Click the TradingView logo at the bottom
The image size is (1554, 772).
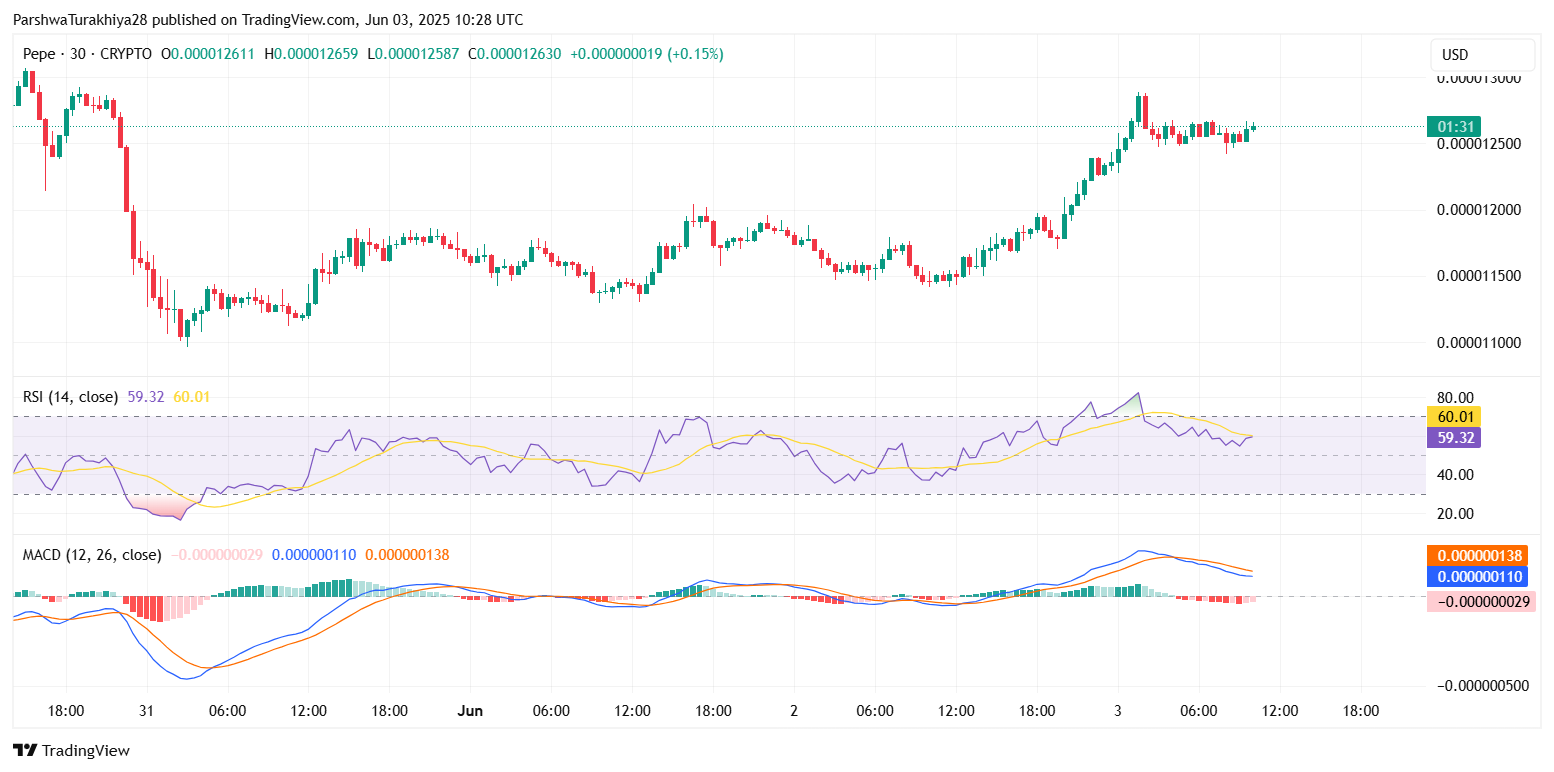(x=71, y=750)
